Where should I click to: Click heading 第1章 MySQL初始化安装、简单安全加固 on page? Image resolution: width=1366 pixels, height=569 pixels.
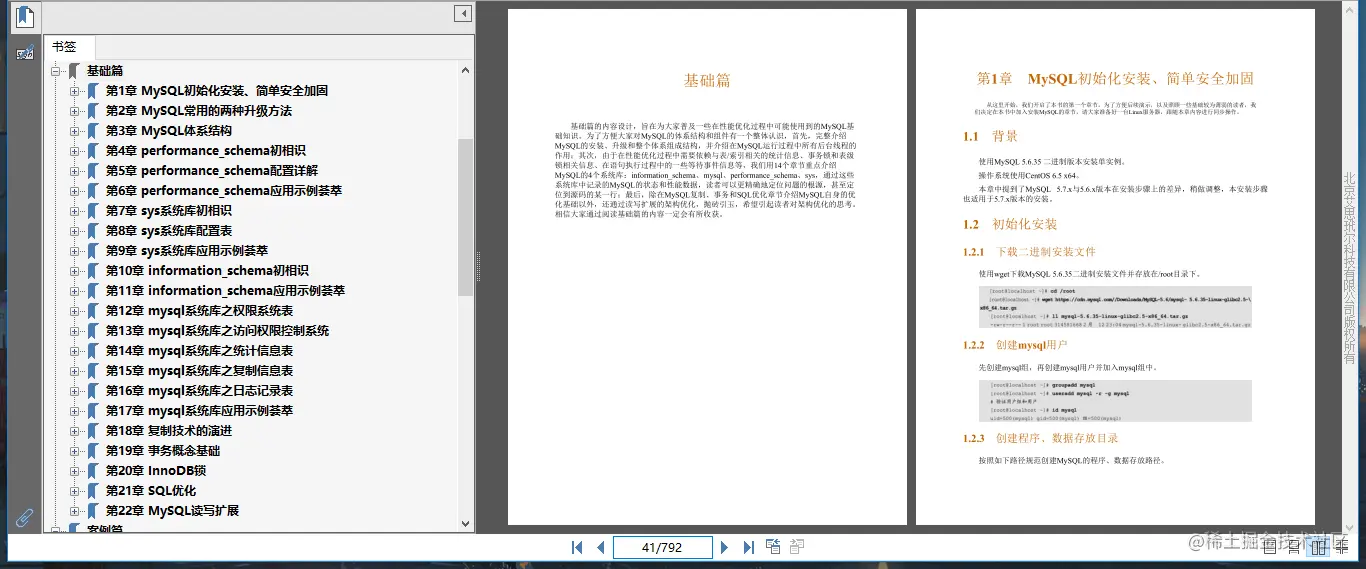(x=1115, y=78)
